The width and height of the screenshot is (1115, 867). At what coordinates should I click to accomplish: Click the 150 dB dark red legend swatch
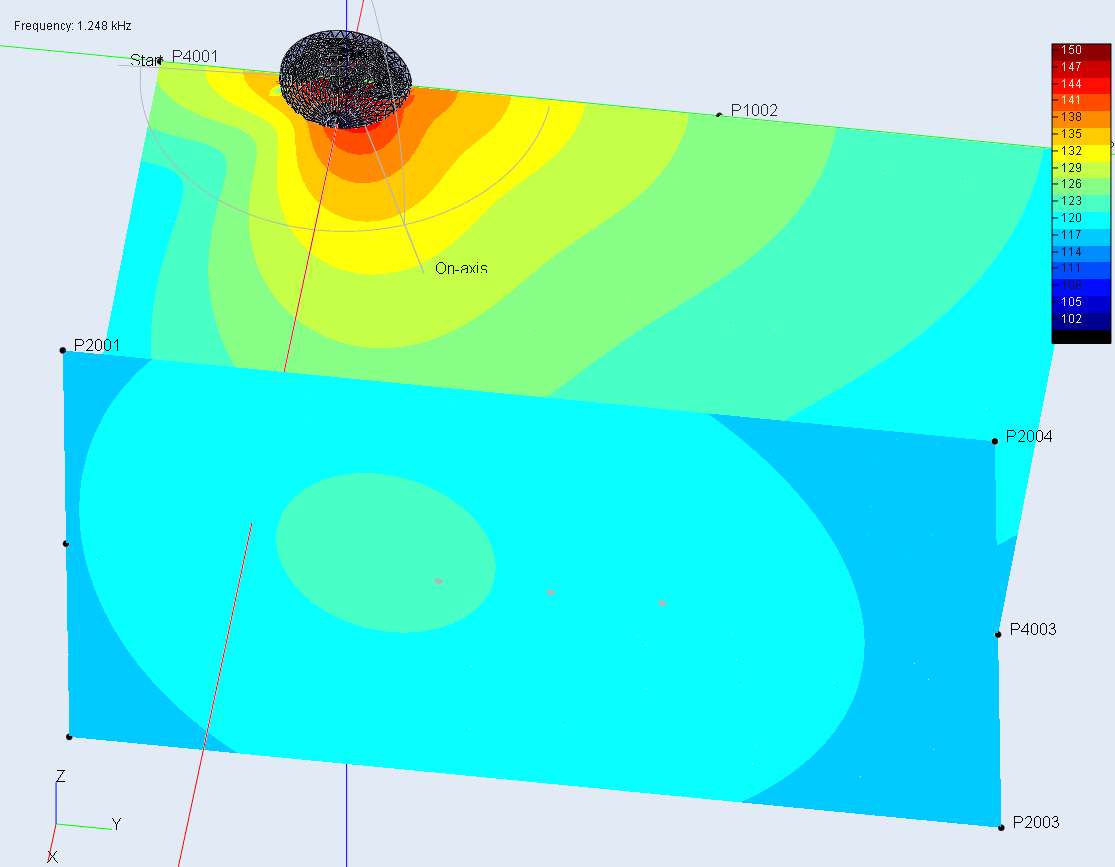pos(1081,51)
